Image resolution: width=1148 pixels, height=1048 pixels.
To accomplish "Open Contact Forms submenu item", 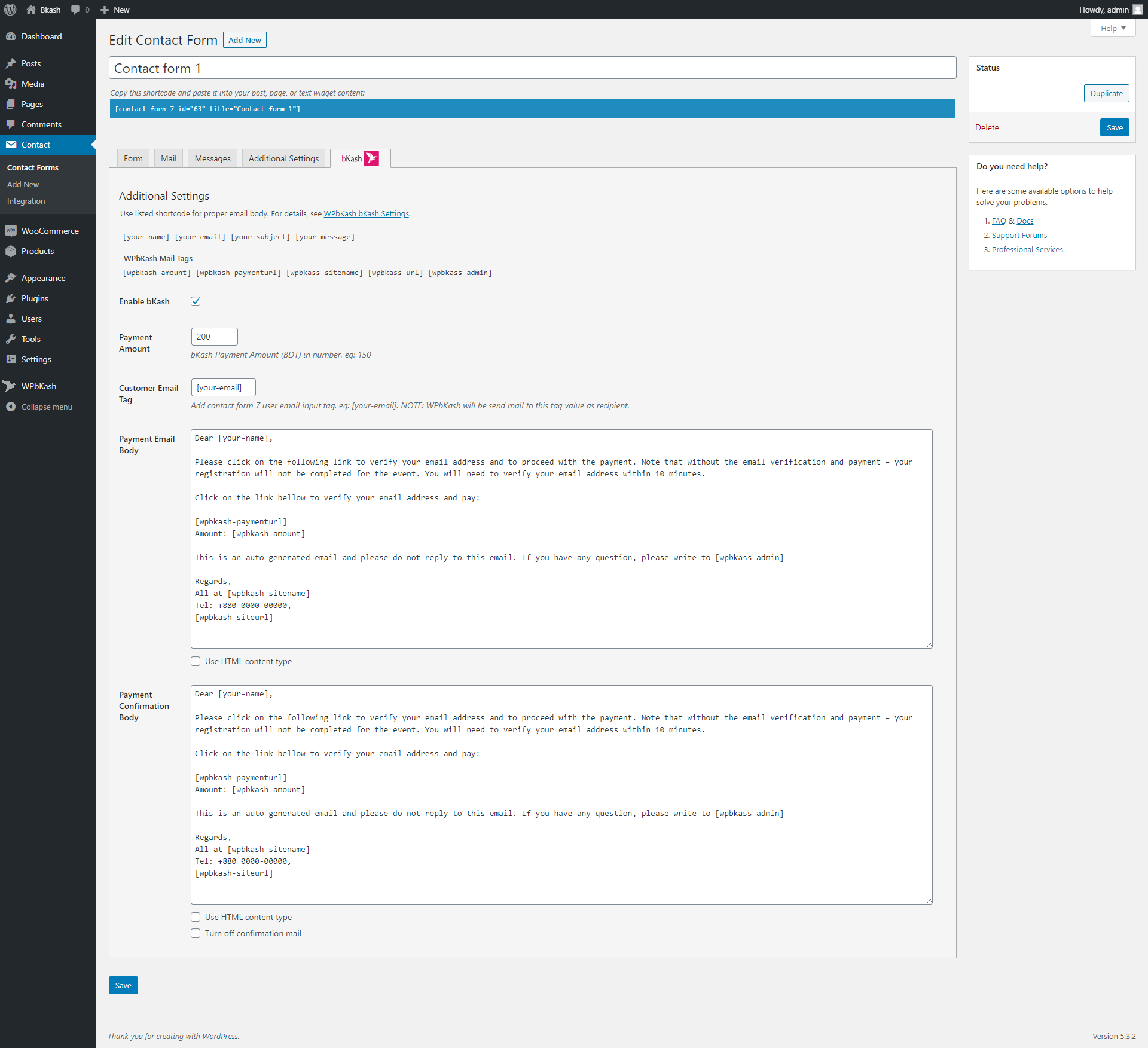I will pyautogui.click(x=33, y=167).
